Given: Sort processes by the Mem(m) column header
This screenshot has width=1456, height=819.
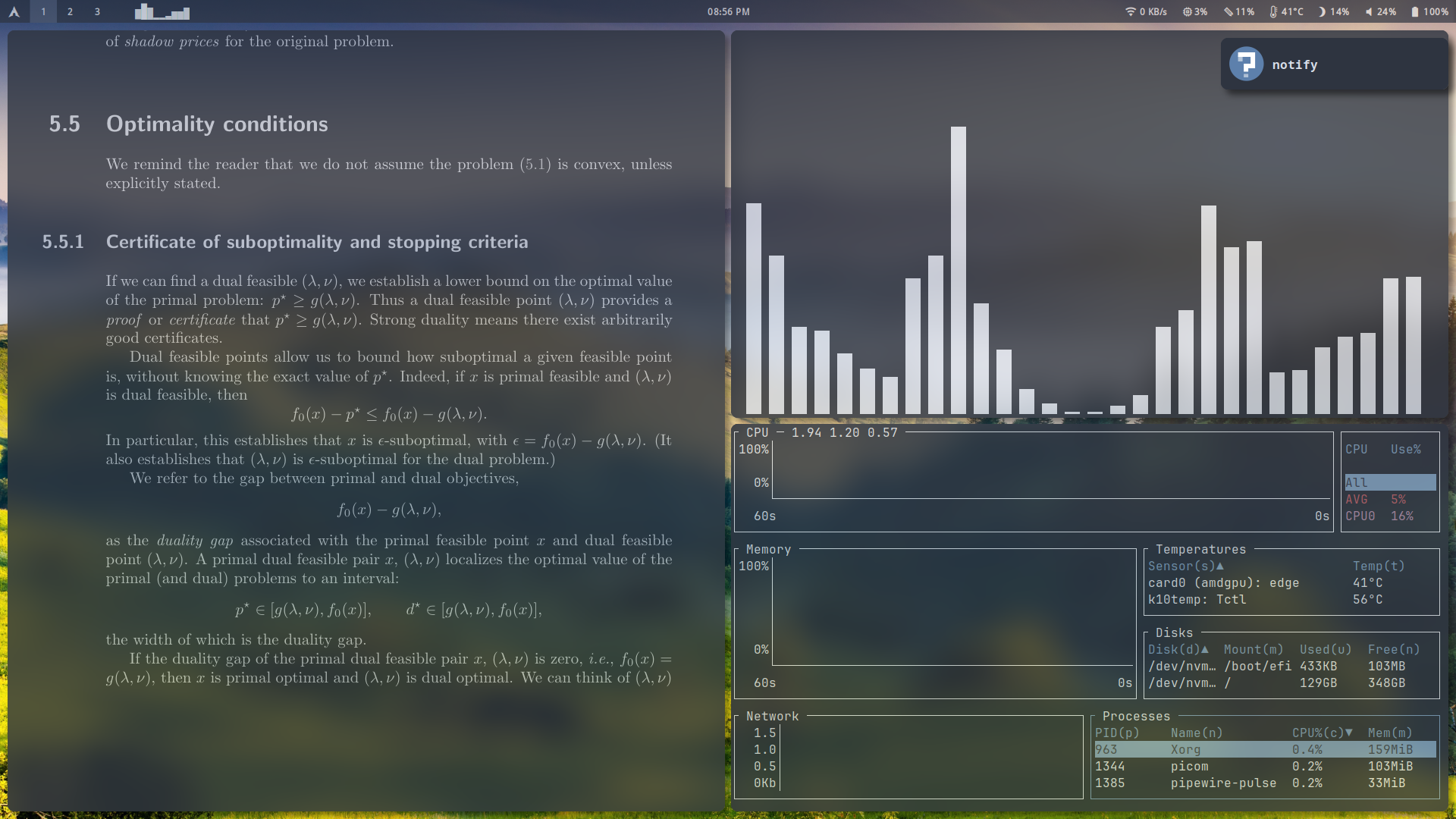Looking at the screenshot, I should [1389, 733].
